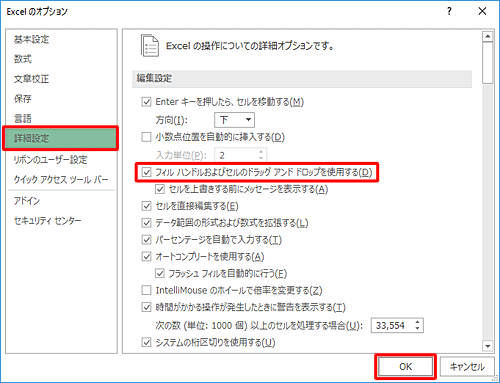Enable 小数点位置を自動的に挿入する checkbox
Screen dimensions: 500x383
146,137
